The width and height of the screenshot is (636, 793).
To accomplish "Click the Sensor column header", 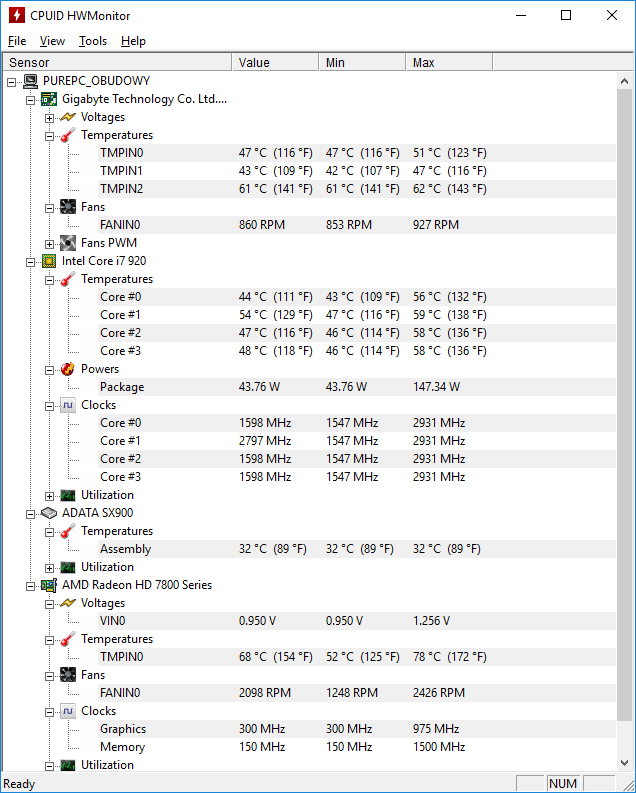I will tap(117, 62).
